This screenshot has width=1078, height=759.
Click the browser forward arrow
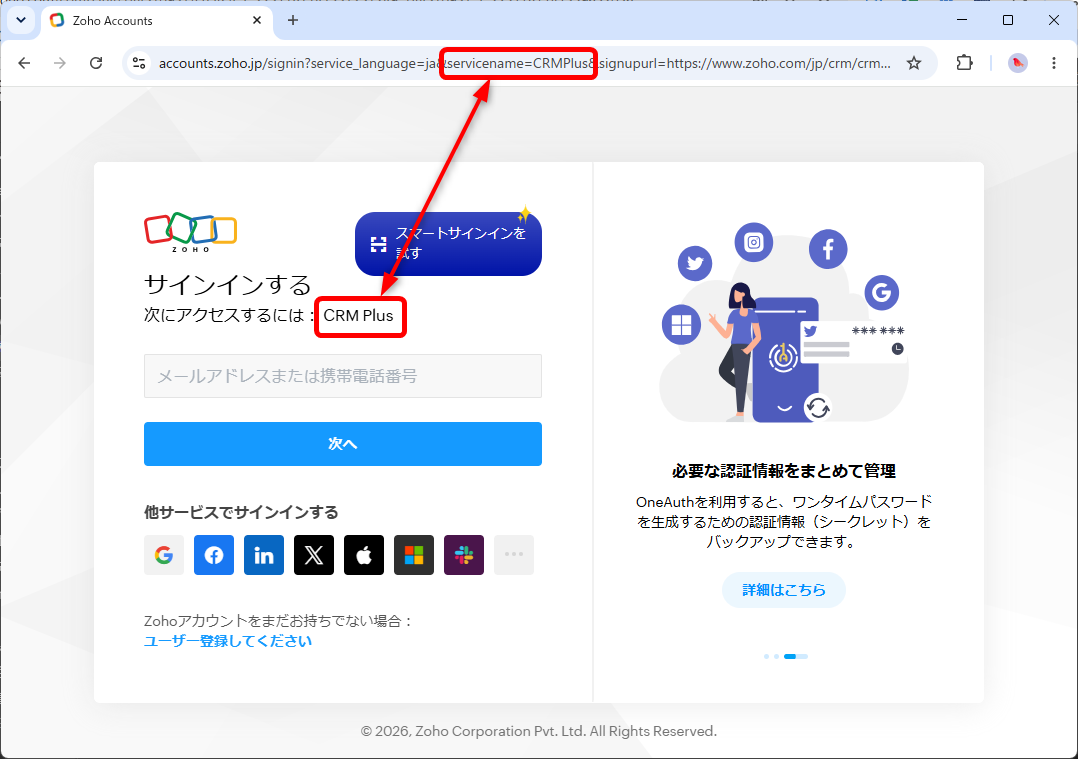[60, 63]
